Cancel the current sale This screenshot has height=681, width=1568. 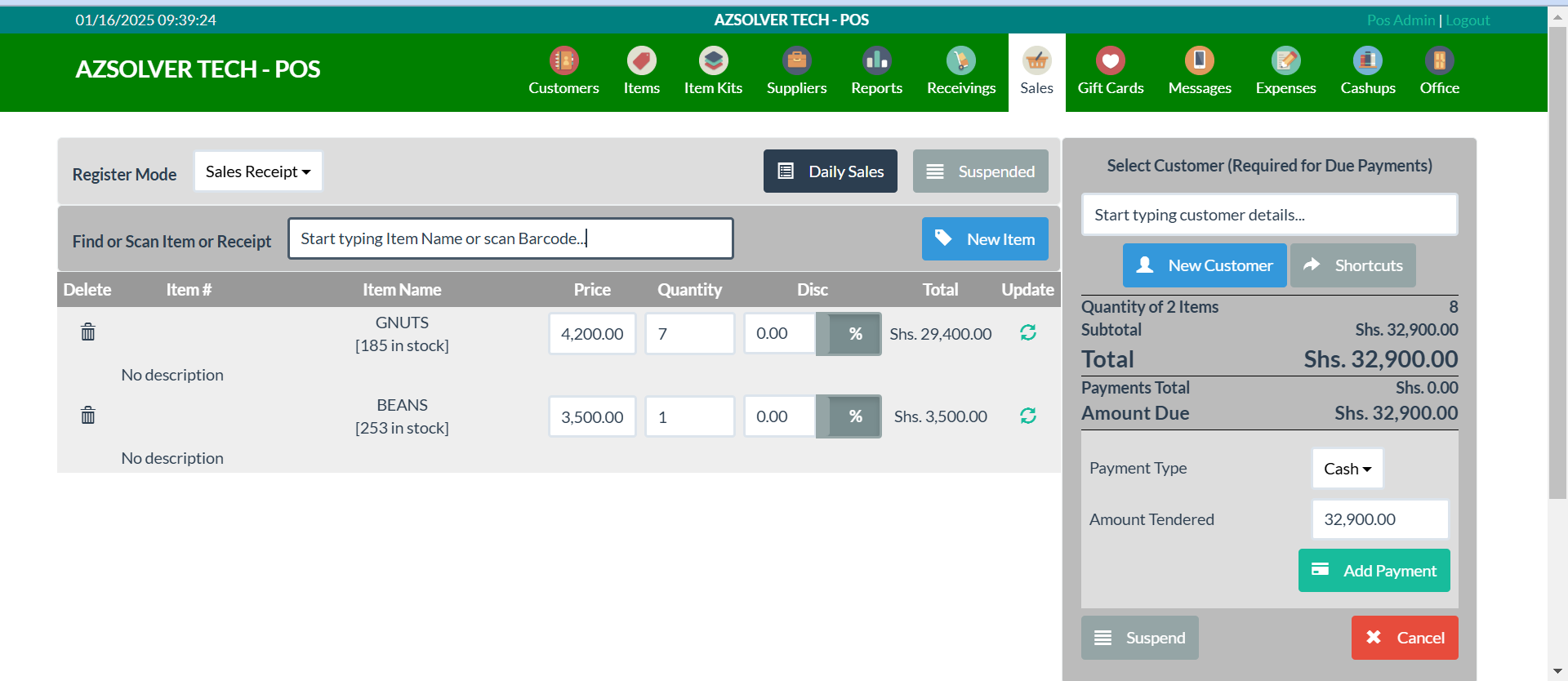(x=1405, y=638)
